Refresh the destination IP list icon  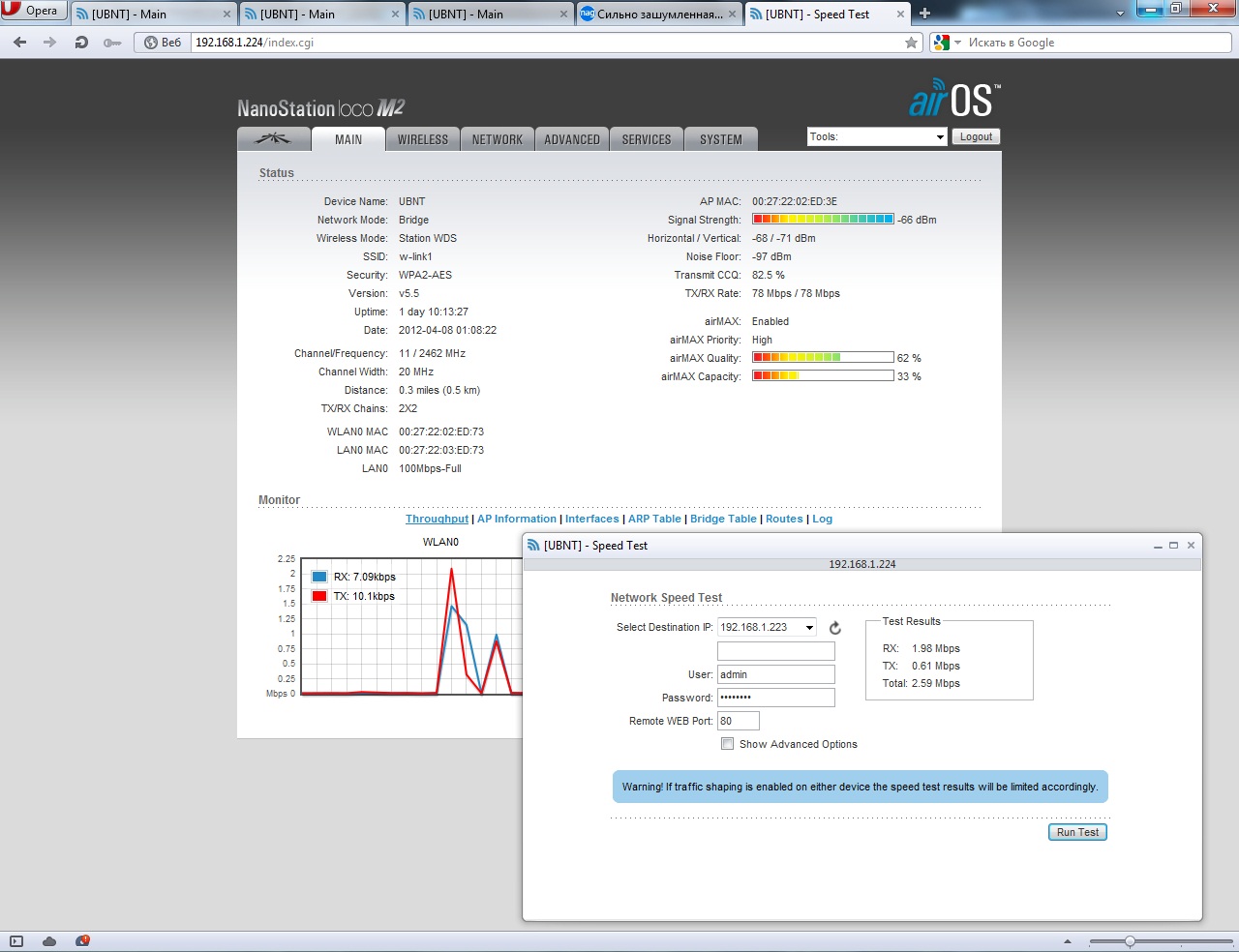[835, 628]
